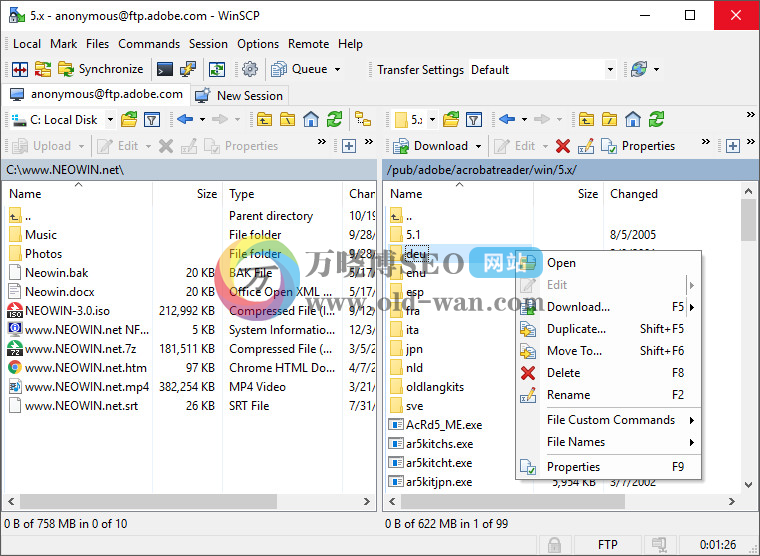Viewport: 760px width, 556px height.
Task: Open the Help menu
Action: 350,44
